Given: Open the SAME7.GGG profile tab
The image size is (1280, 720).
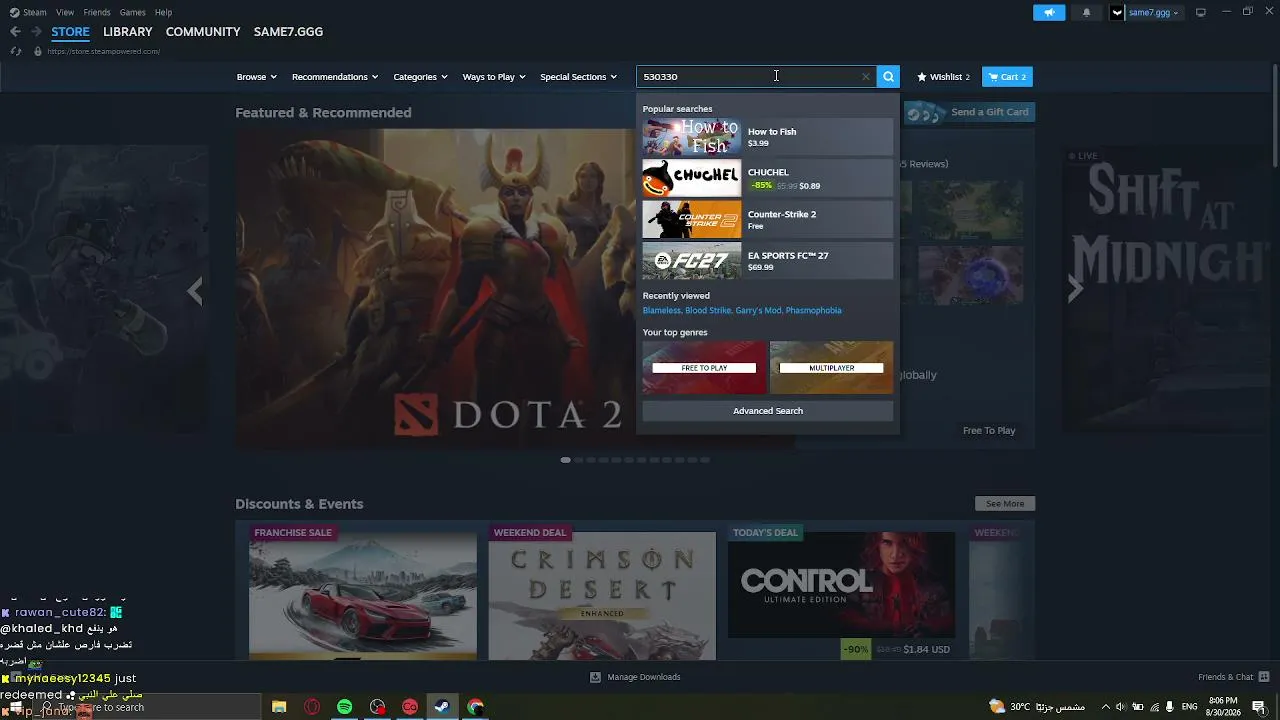Looking at the screenshot, I should 288,32.
